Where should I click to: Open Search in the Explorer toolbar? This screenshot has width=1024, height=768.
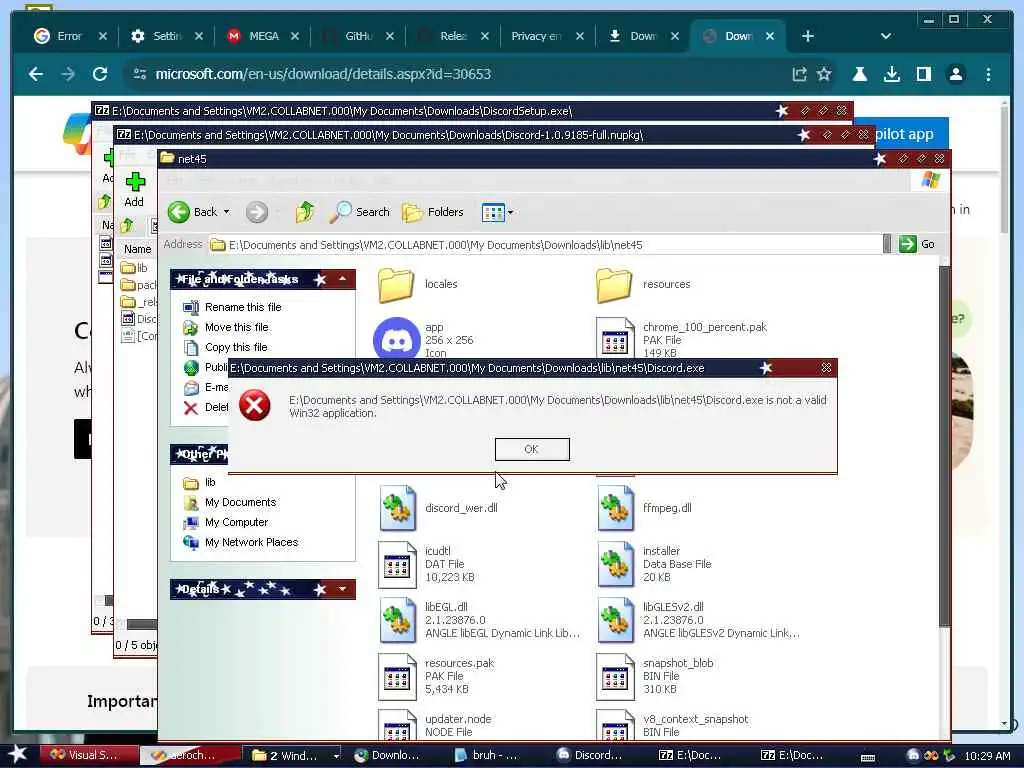(x=359, y=212)
